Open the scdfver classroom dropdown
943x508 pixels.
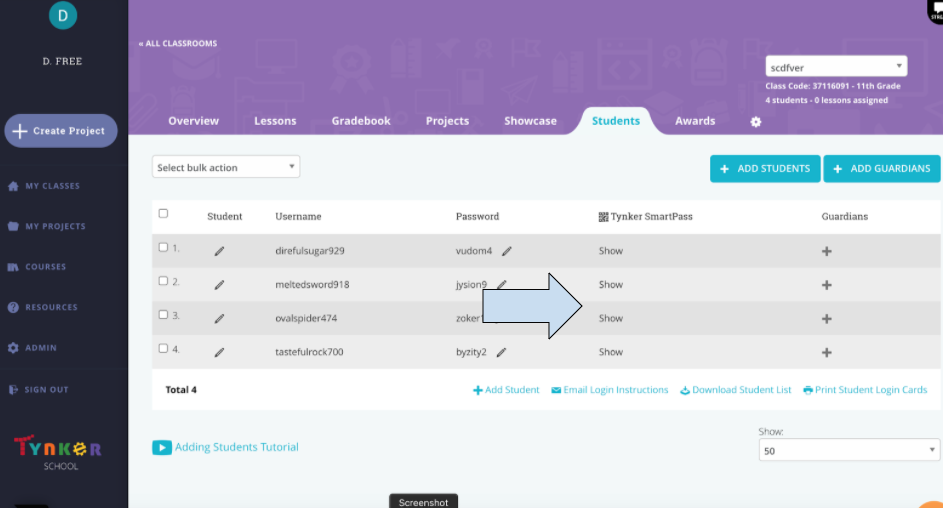click(x=836, y=67)
